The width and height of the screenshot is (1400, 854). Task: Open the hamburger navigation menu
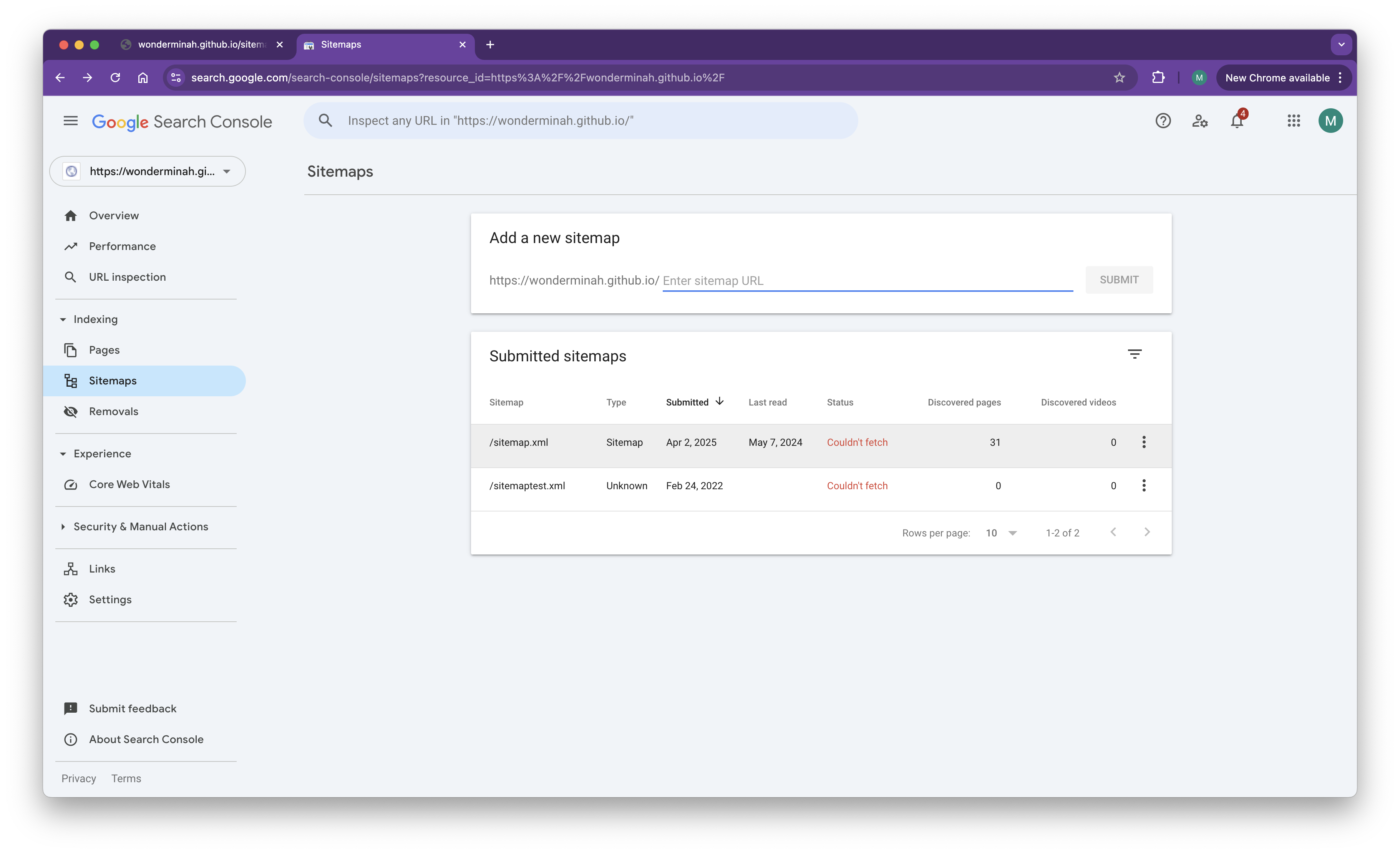click(x=70, y=121)
